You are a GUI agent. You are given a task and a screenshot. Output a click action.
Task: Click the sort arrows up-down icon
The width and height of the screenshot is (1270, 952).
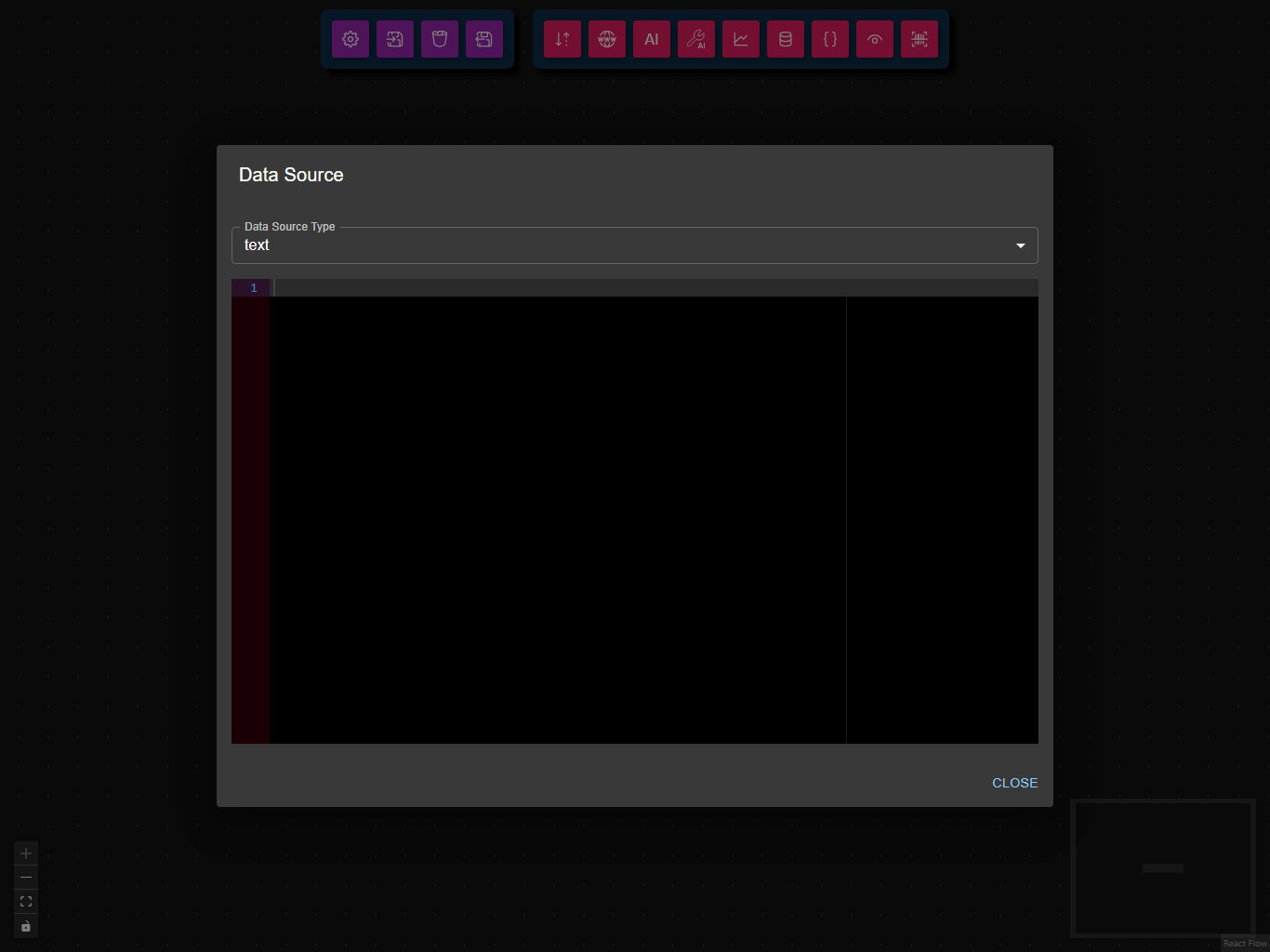562,39
